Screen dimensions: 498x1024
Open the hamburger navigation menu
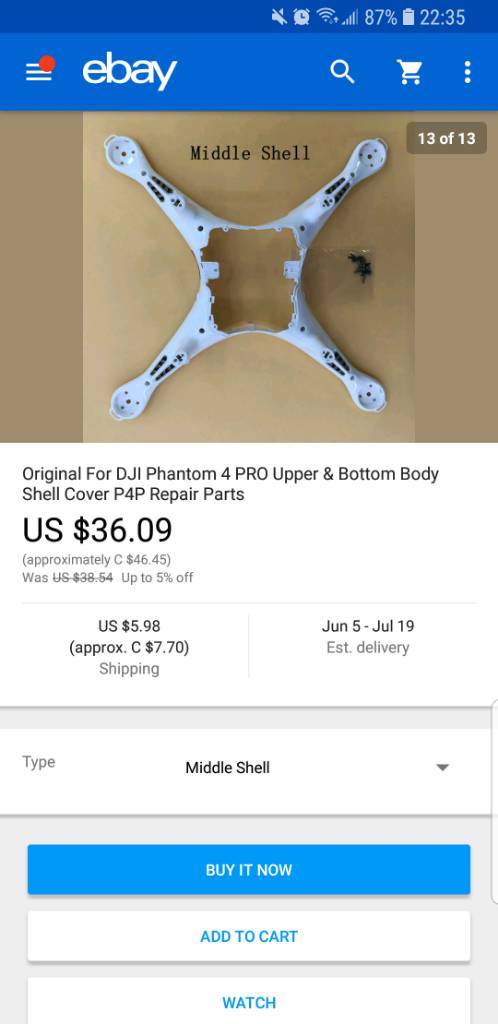click(x=39, y=71)
